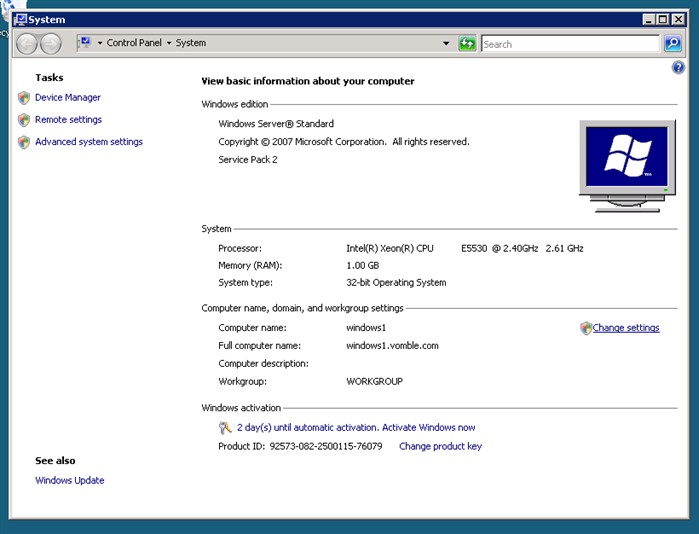Expand the arrow before Control Panel breadcrumb
The image size is (699, 534).
(x=100, y=43)
